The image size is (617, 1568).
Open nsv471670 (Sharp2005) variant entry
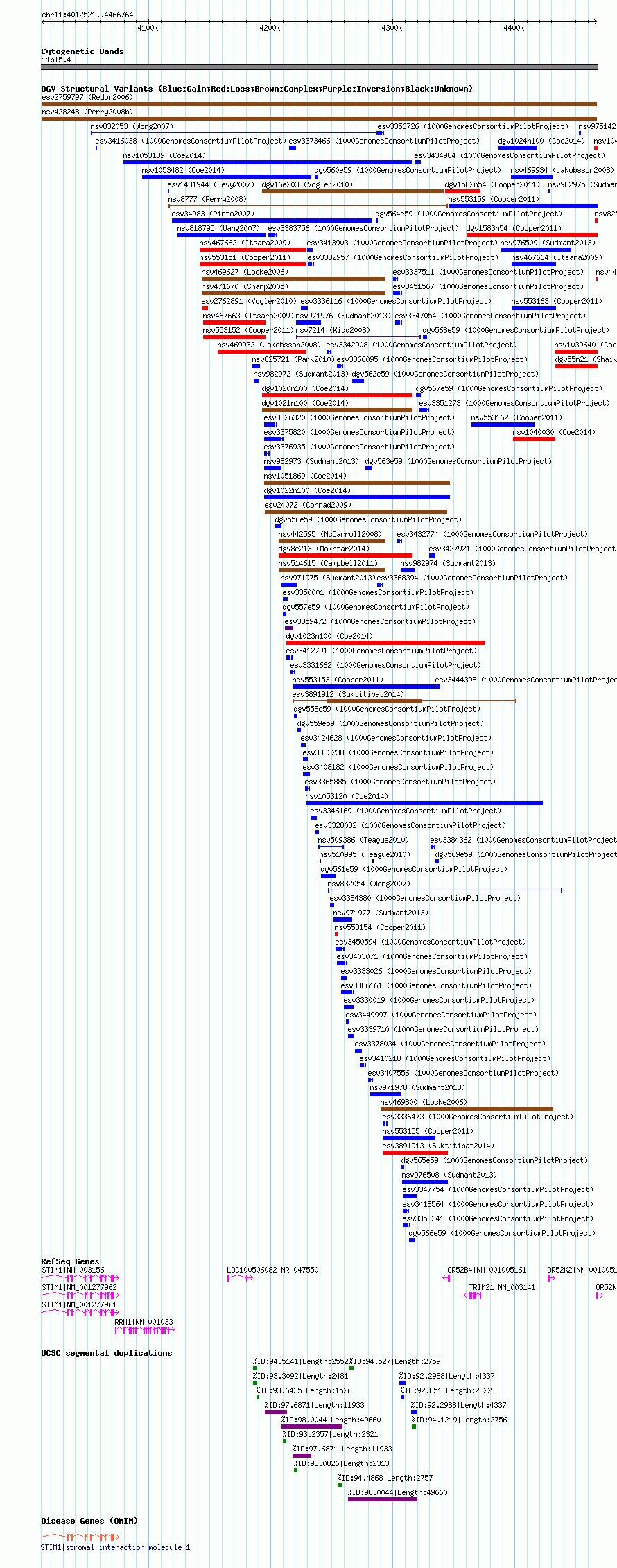coord(293,293)
